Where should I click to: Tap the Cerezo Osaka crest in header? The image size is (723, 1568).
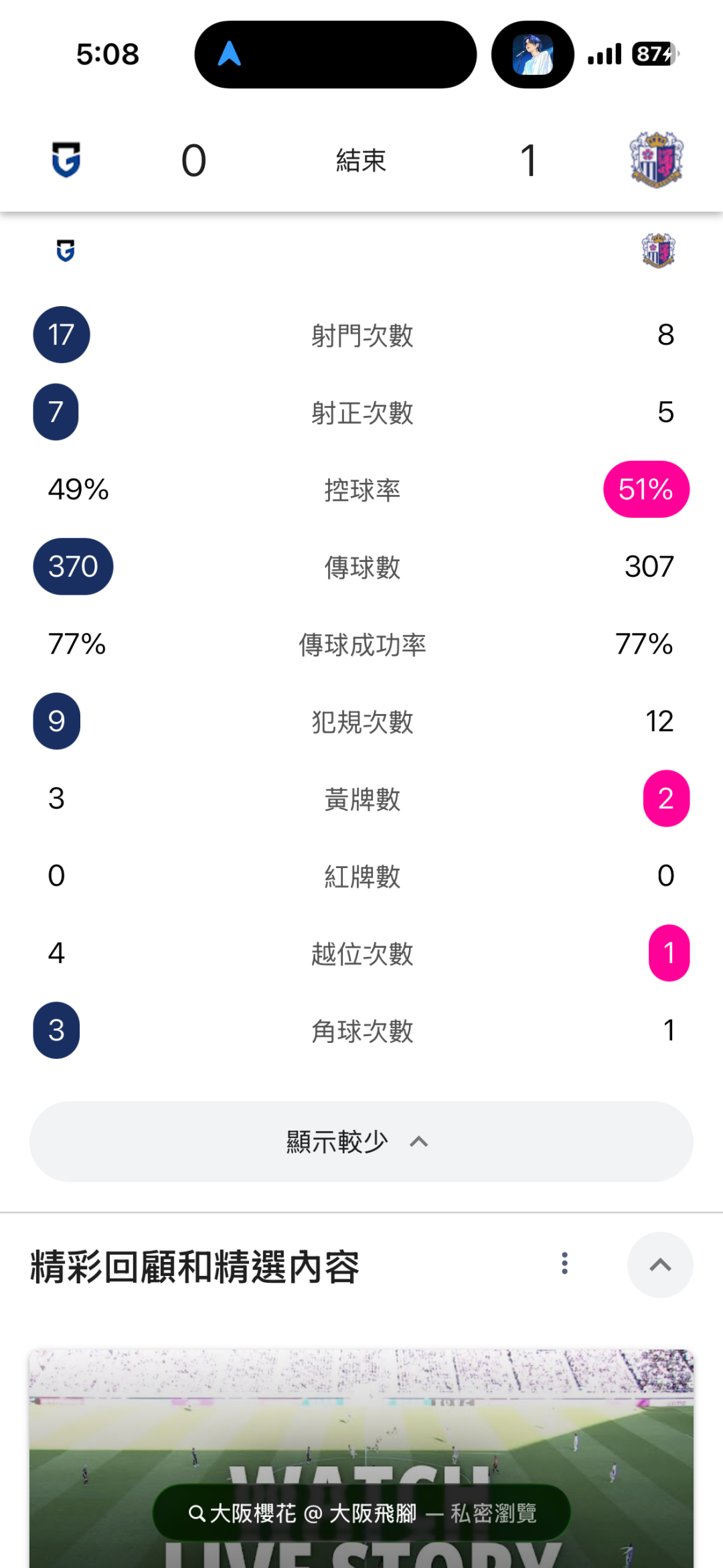point(656,160)
